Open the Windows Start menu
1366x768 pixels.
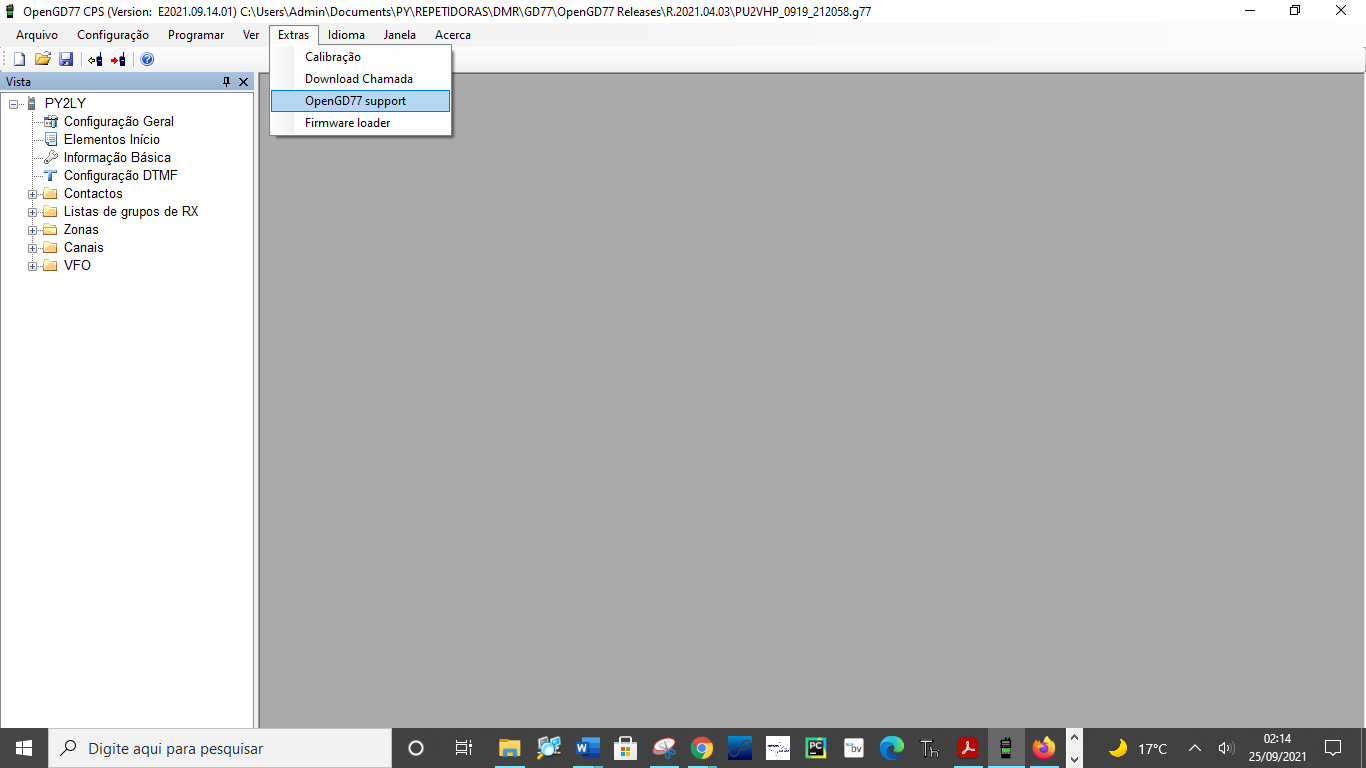click(24, 748)
